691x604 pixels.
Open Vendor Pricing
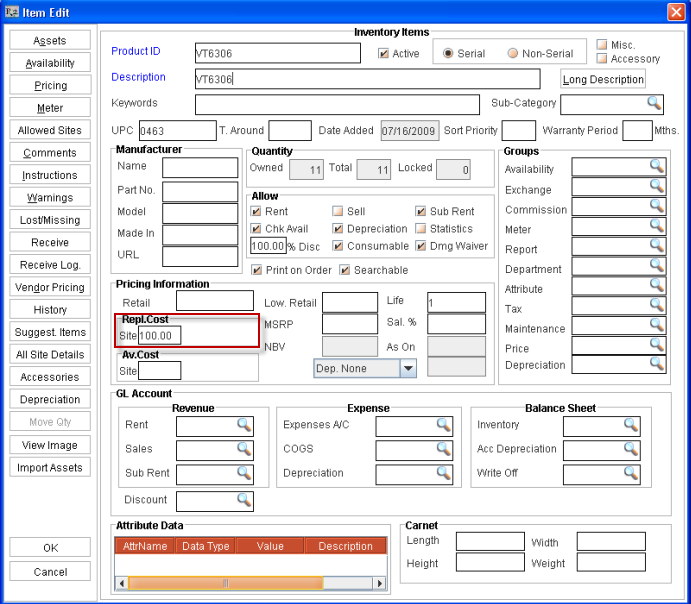[50, 287]
